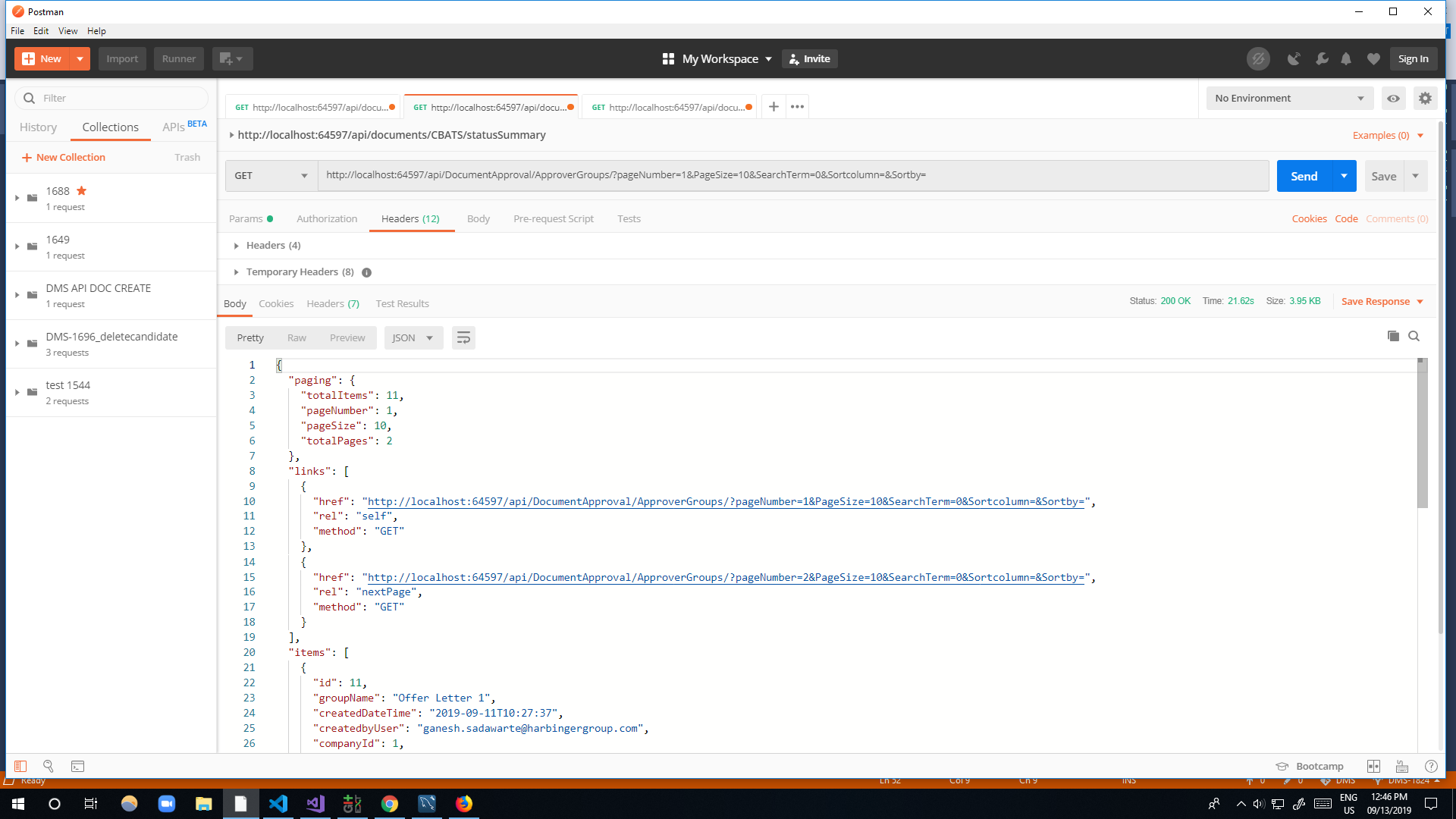Click the request URL input field
This screenshot has width=1456, height=819.
793,176
